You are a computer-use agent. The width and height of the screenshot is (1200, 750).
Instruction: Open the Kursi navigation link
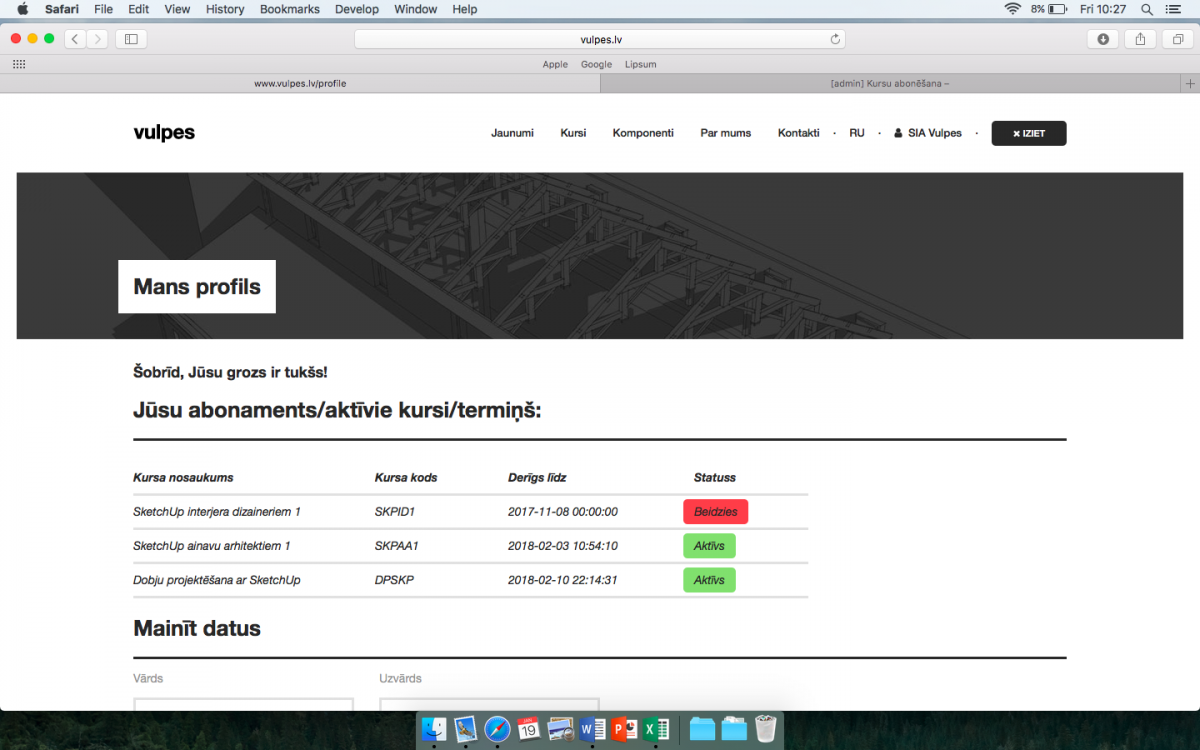573,133
